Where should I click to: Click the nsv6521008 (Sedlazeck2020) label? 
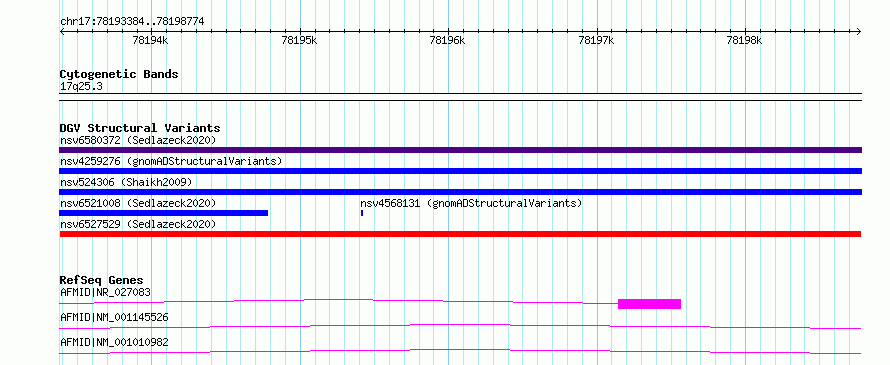(x=138, y=203)
